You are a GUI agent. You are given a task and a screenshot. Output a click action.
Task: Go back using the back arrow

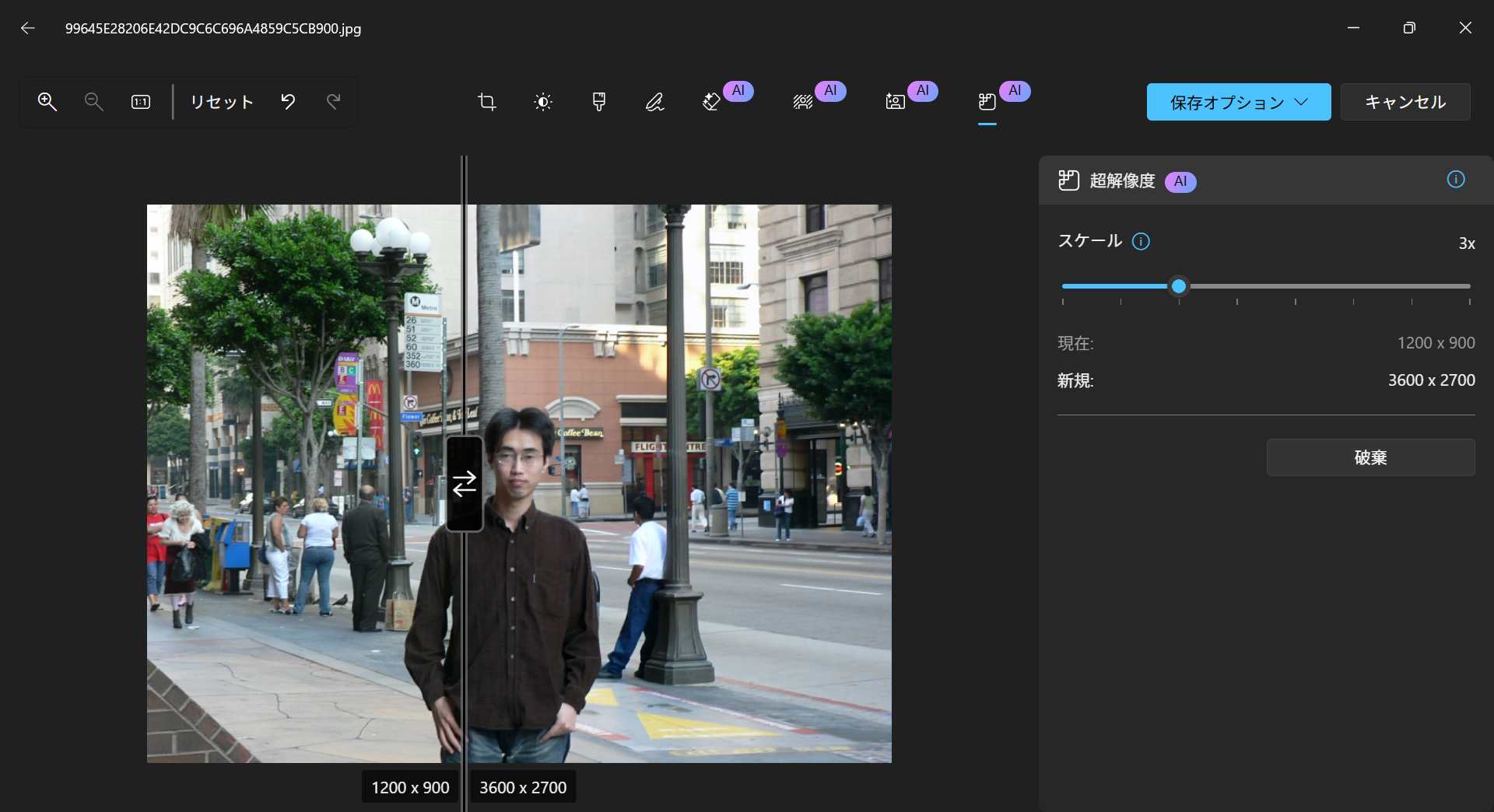point(28,28)
